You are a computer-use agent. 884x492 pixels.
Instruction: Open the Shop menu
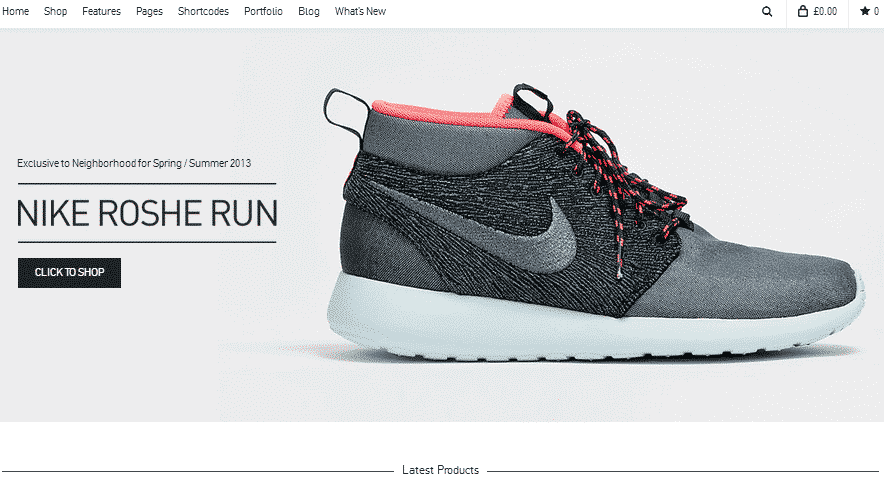55,11
